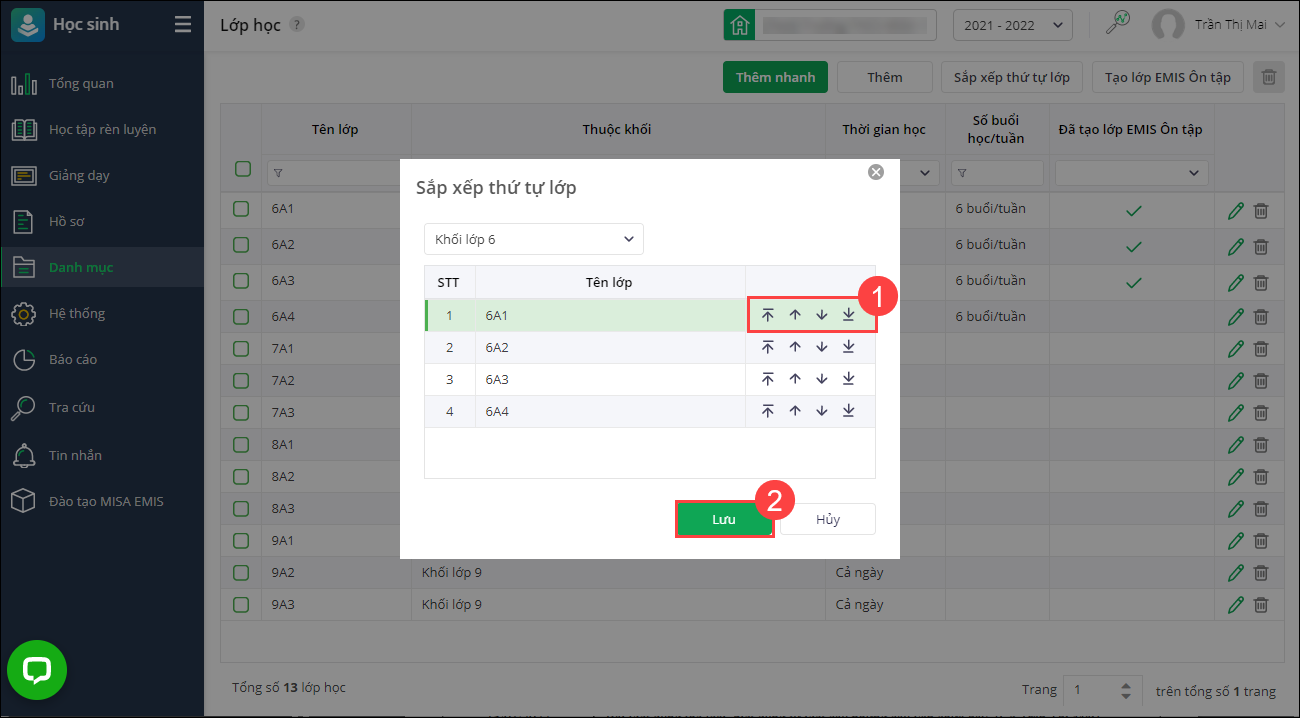Move class 6A1 up one position
This screenshot has width=1300, height=718.
point(795,315)
